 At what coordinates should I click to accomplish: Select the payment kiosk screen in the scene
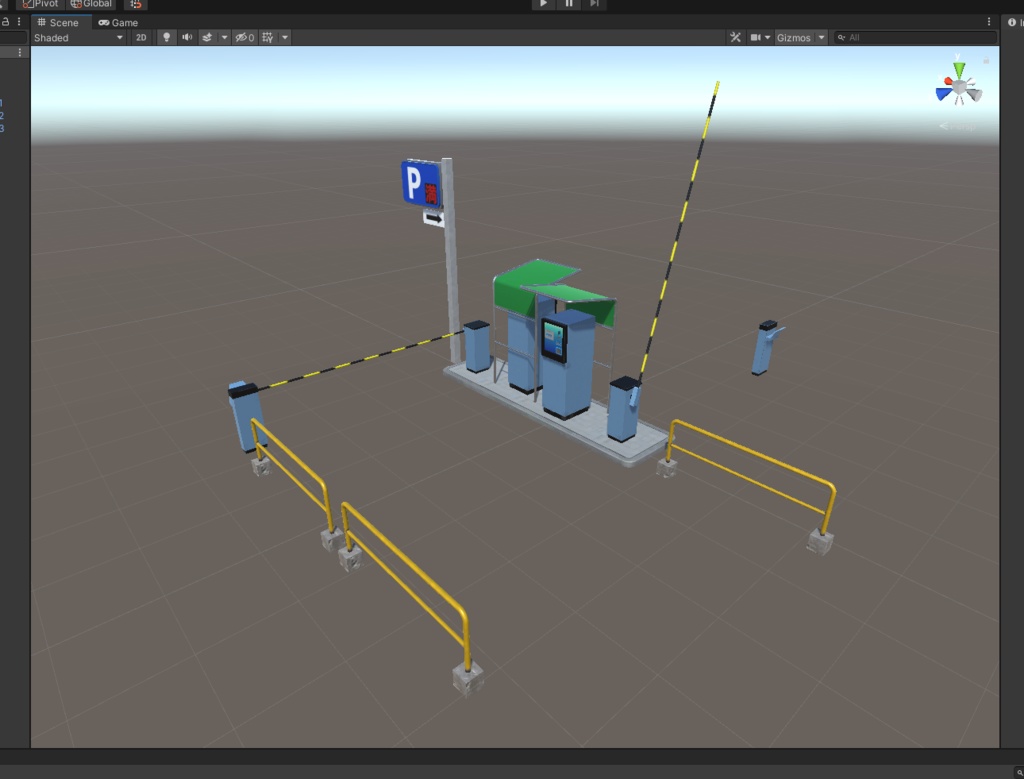(x=554, y=341)
